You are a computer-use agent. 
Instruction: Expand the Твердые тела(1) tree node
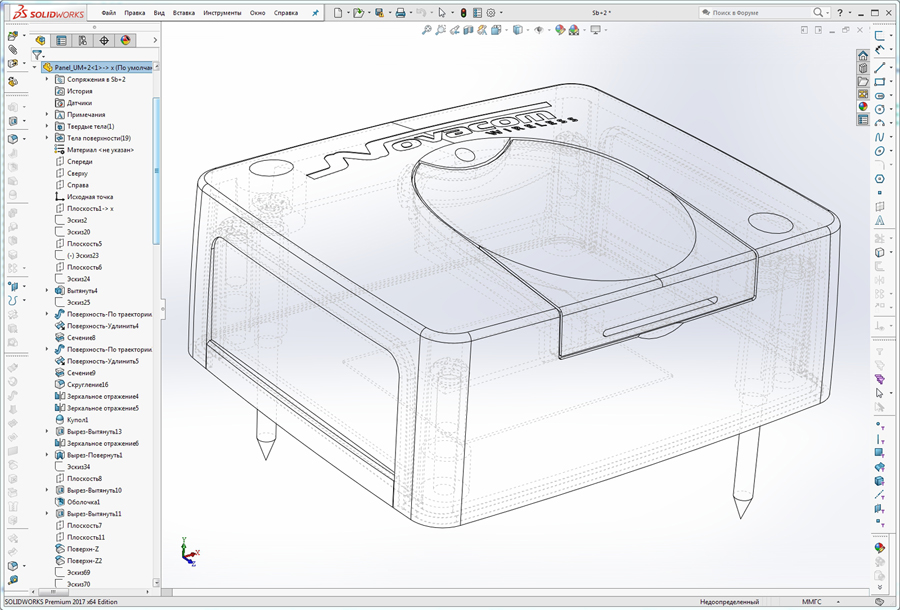[47, 126]
